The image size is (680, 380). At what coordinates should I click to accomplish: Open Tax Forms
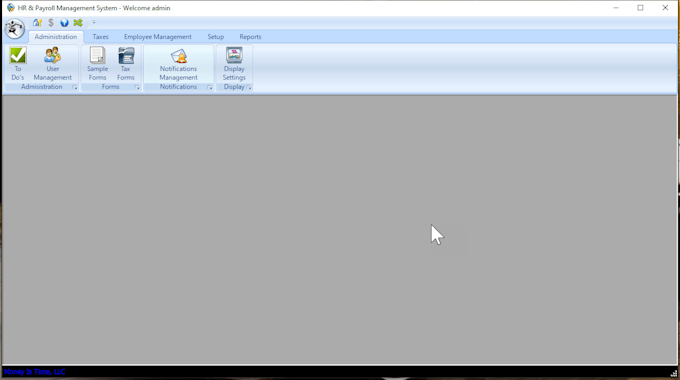pyautogui.click(x=126, y=64)
